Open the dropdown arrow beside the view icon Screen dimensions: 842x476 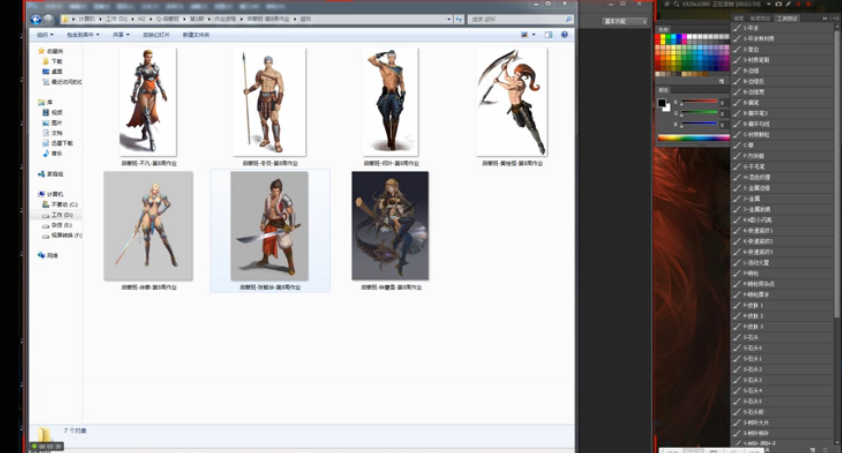[533, 35]
